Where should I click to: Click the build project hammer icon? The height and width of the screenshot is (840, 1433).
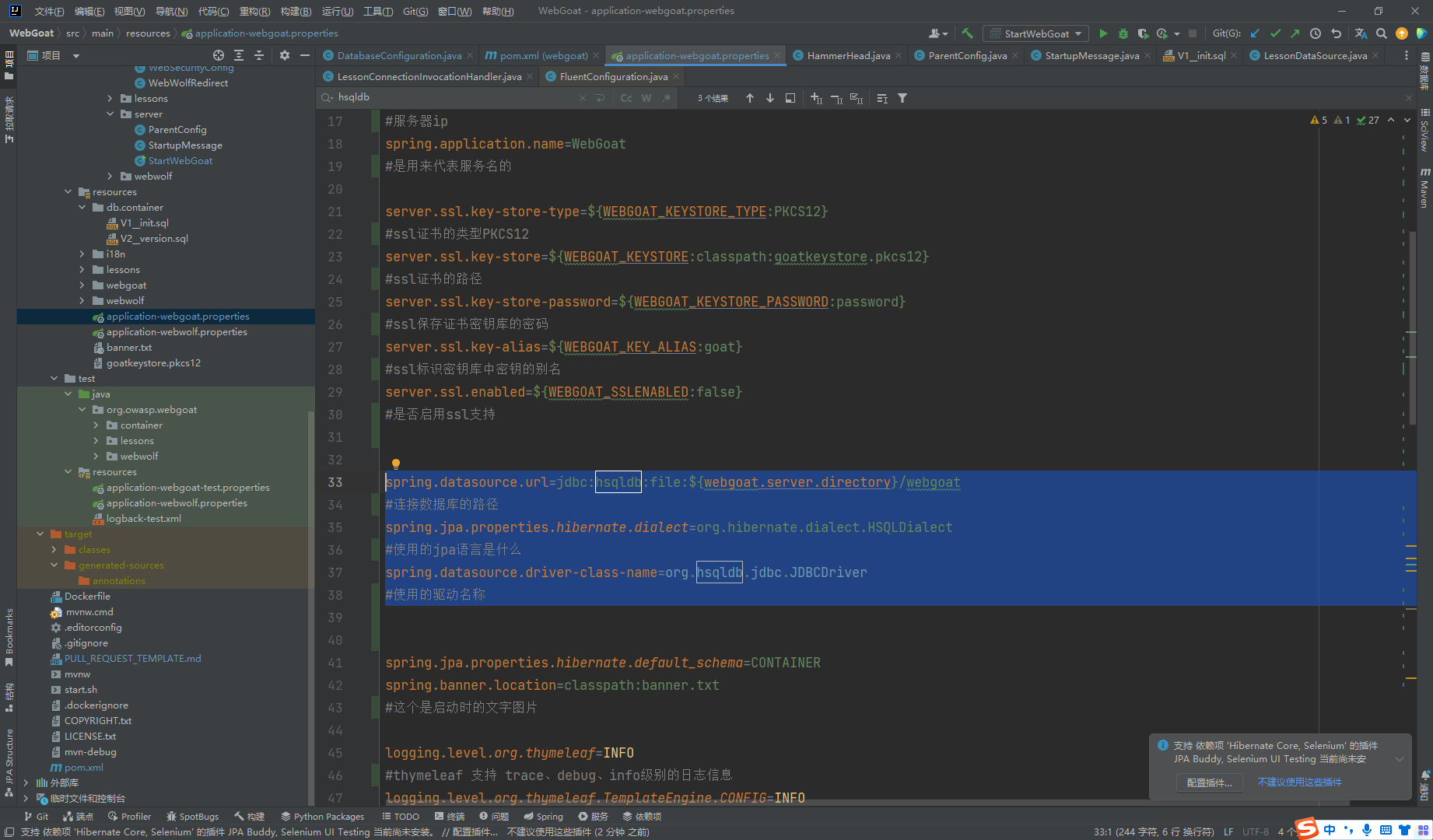967,33
